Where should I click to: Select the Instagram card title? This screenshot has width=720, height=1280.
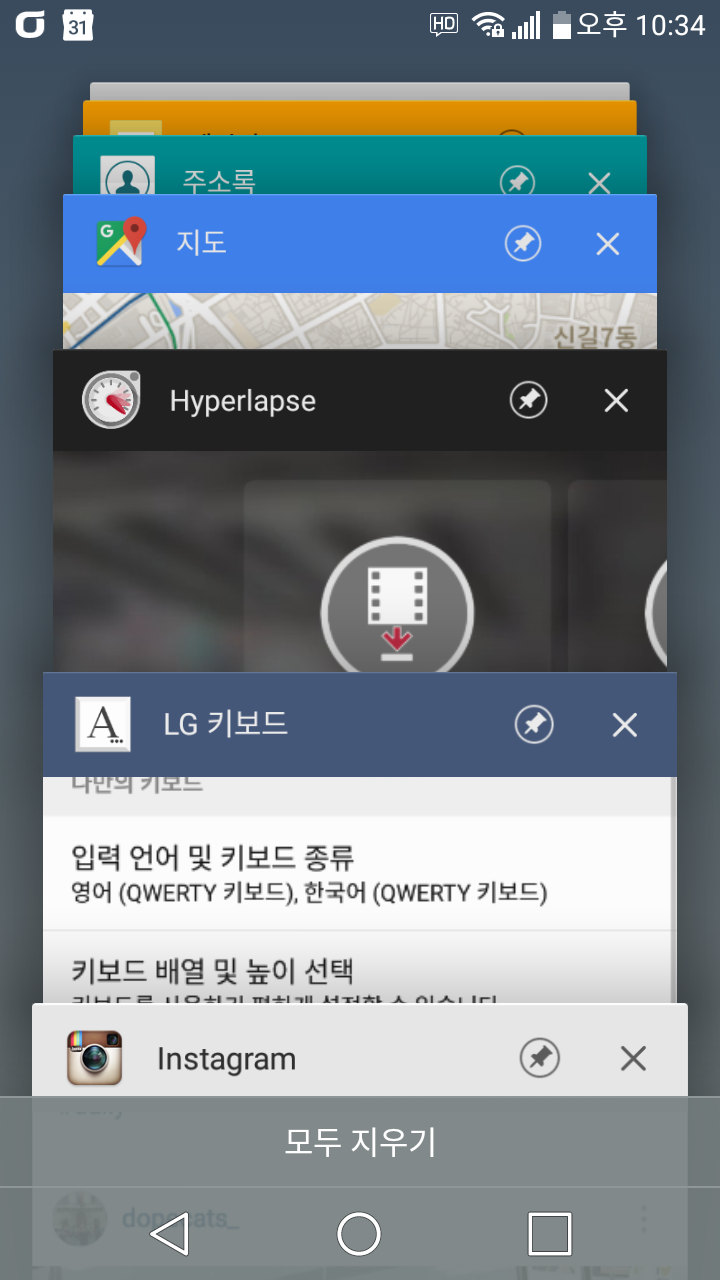point(226,1059)
